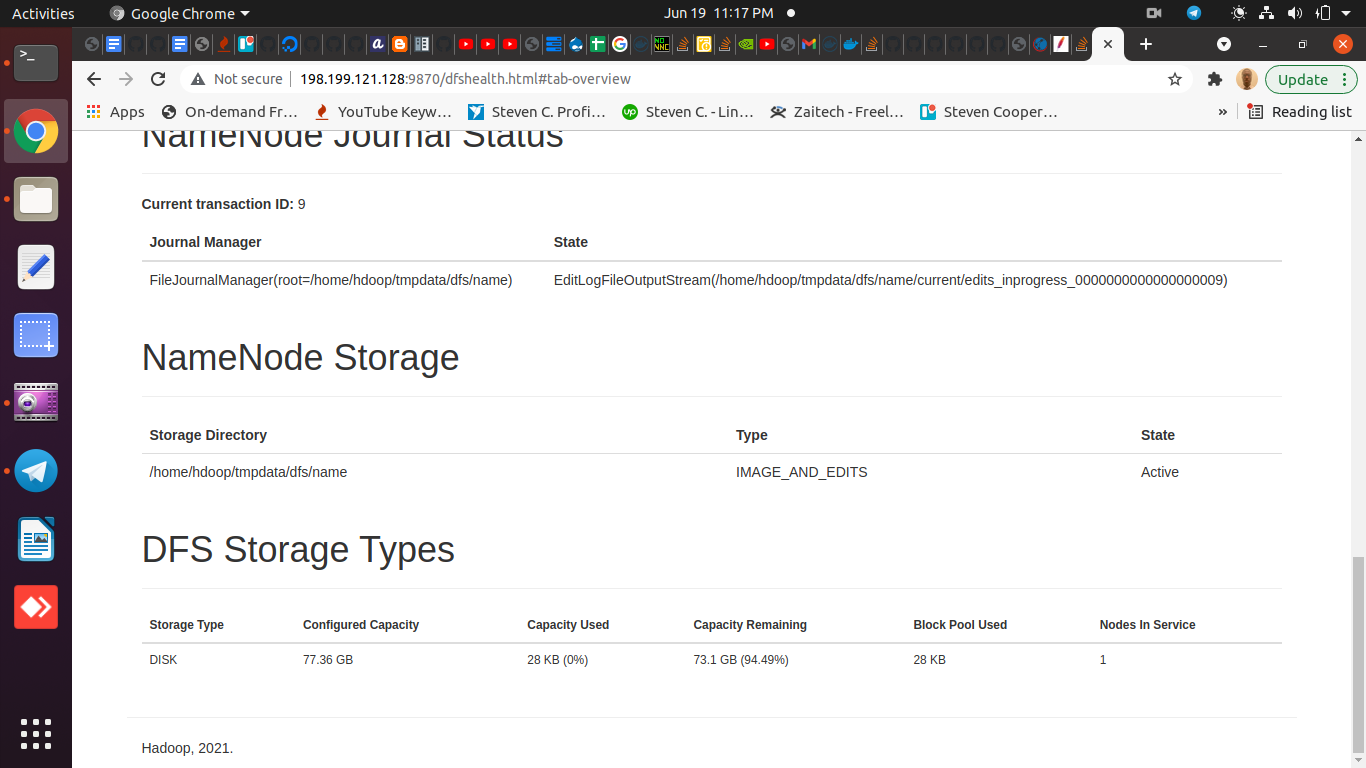The height and width of the screenshot is (768, 1366).
Task: Click the page vertical scrollbar thumb
Action: click(x=1357, y=654)
